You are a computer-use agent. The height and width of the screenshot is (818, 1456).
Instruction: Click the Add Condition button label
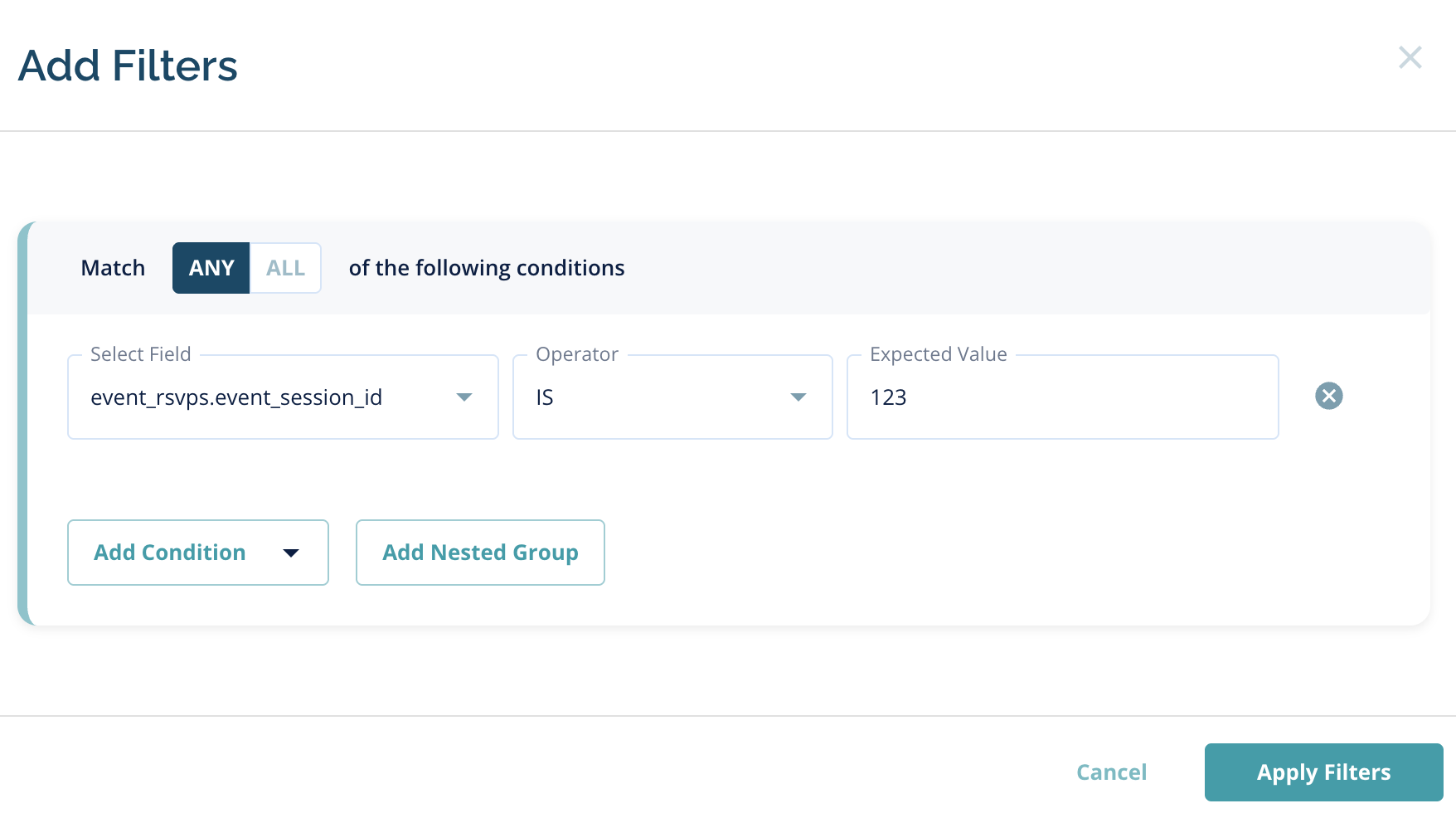pyautogui.click(x=170, y=553)
